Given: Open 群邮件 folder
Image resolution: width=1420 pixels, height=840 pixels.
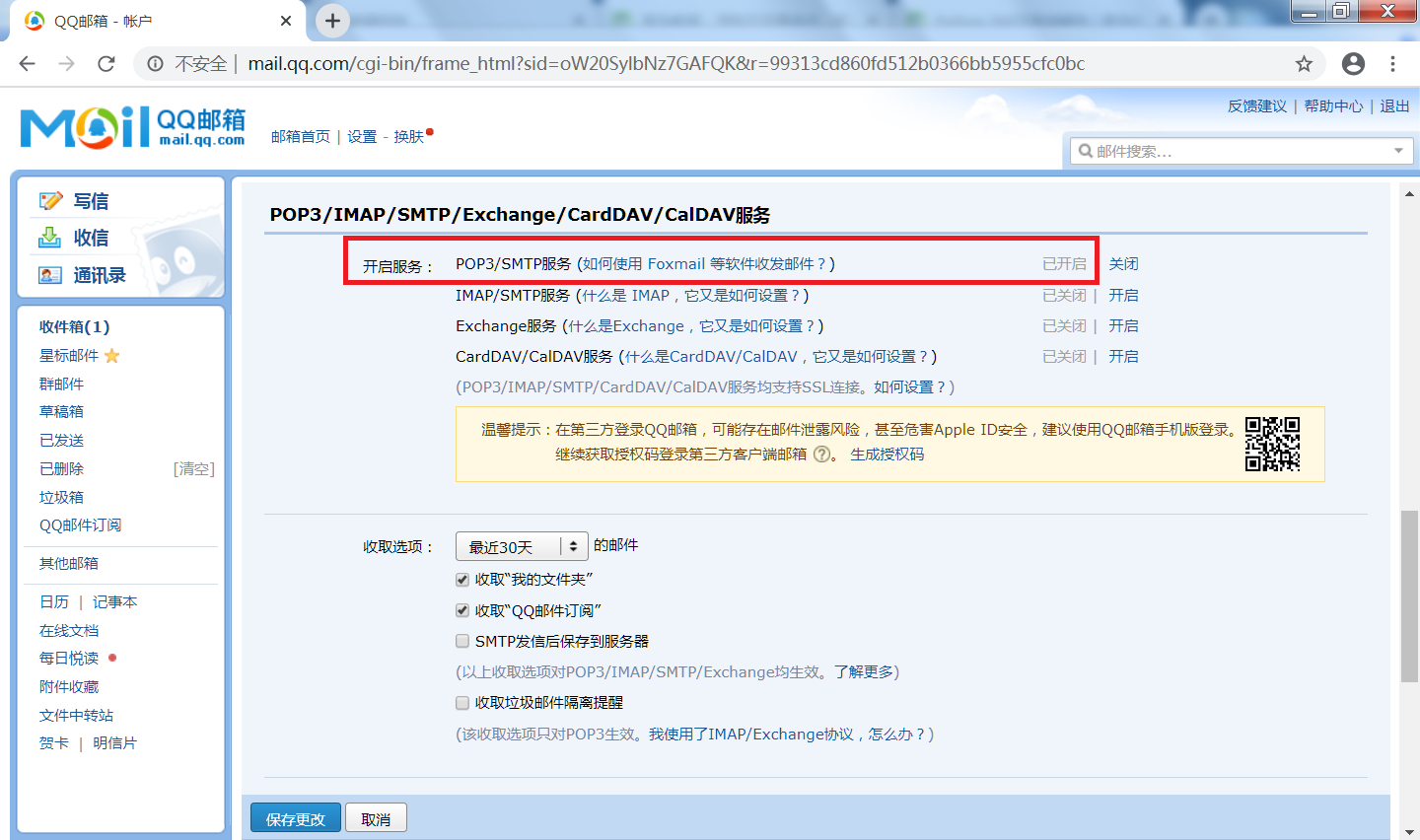Looking at the screenshot, I should click(x=61, y=384).
